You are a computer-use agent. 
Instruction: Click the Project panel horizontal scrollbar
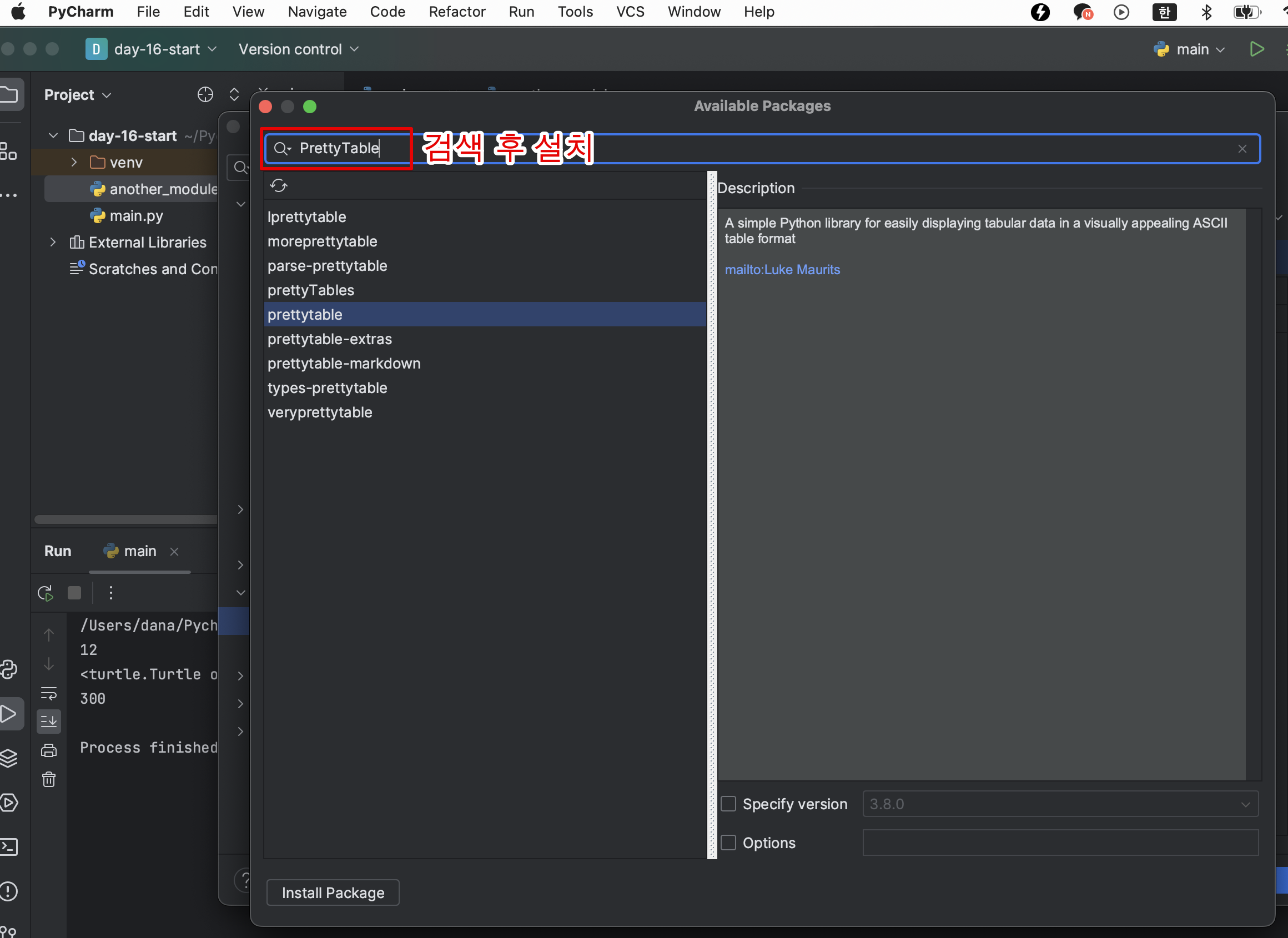(125, 520)
